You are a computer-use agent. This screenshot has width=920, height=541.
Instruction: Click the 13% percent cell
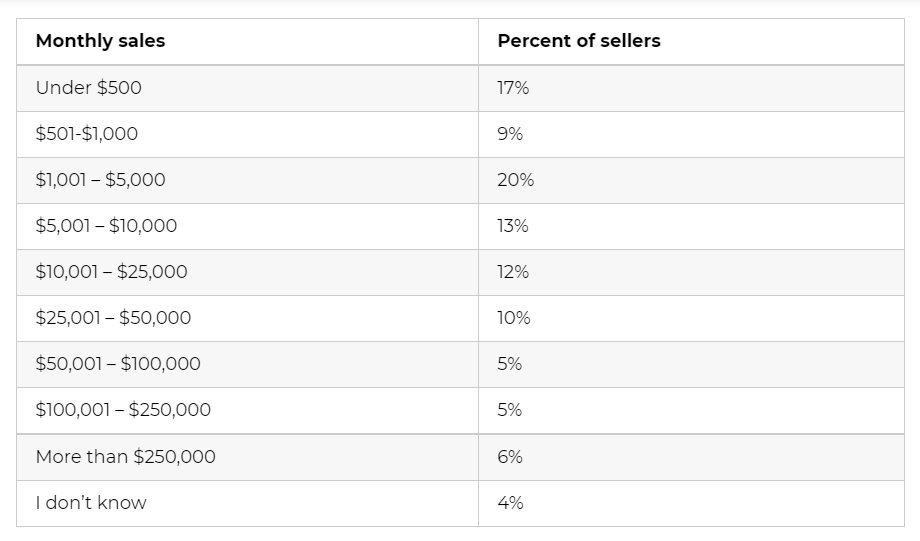(x=513, y=226)
